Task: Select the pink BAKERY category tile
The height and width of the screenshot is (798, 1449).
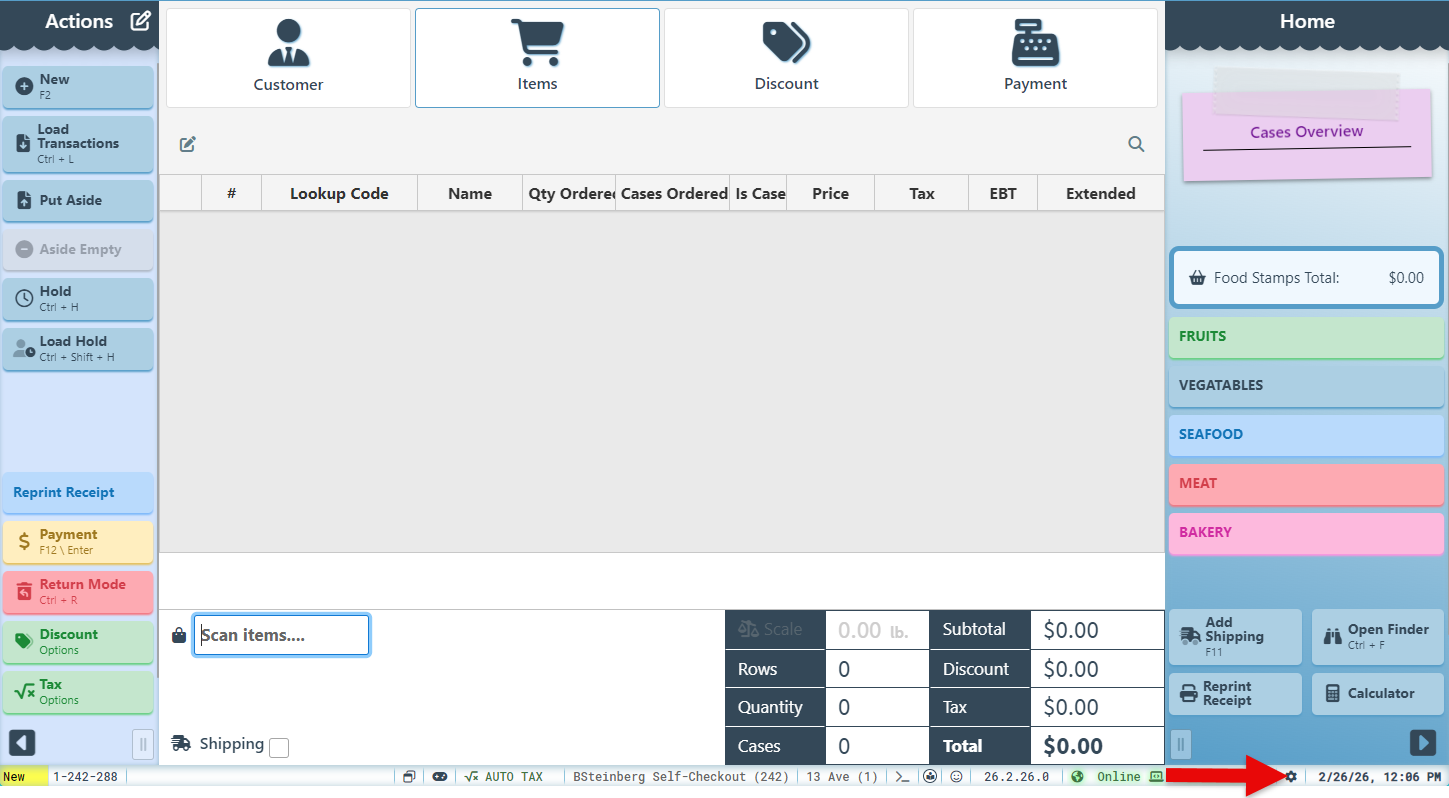Action: (1305, 533)
